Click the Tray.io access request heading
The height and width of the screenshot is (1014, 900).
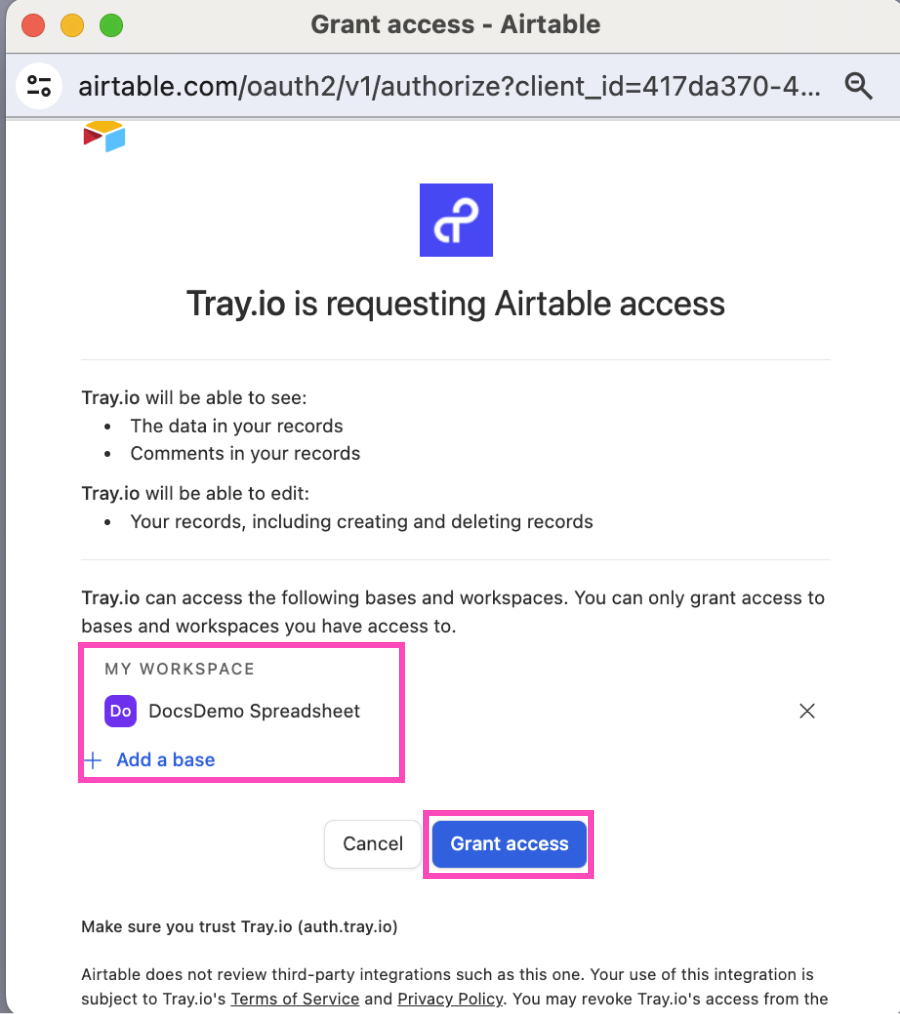(456, 303)
